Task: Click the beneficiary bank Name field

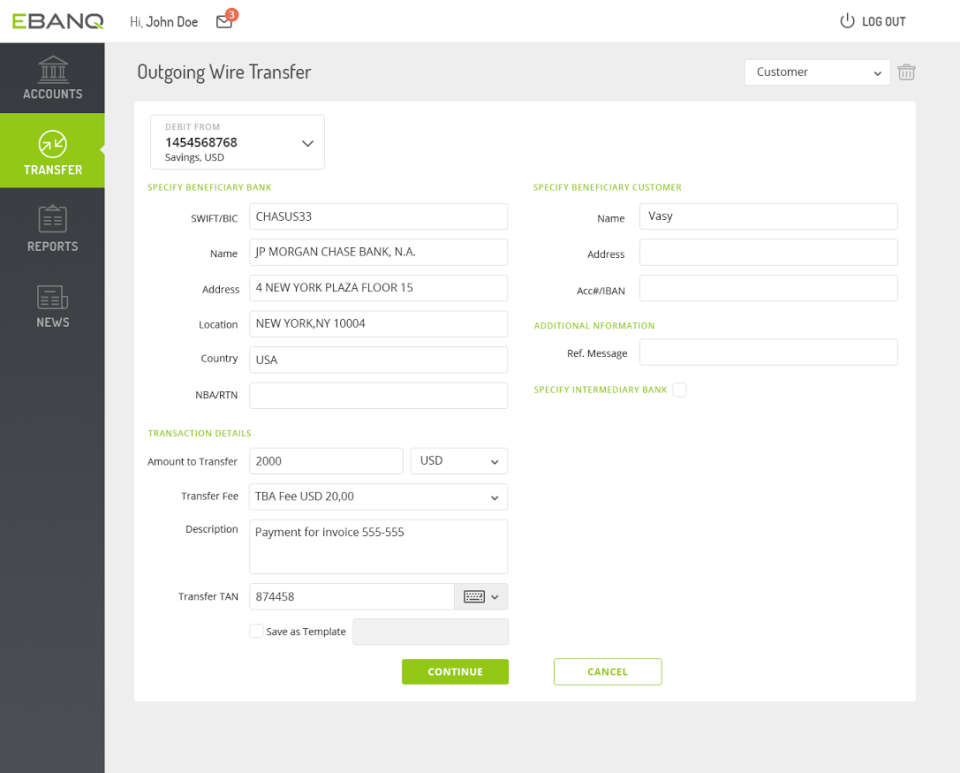Action: (378, 252)
